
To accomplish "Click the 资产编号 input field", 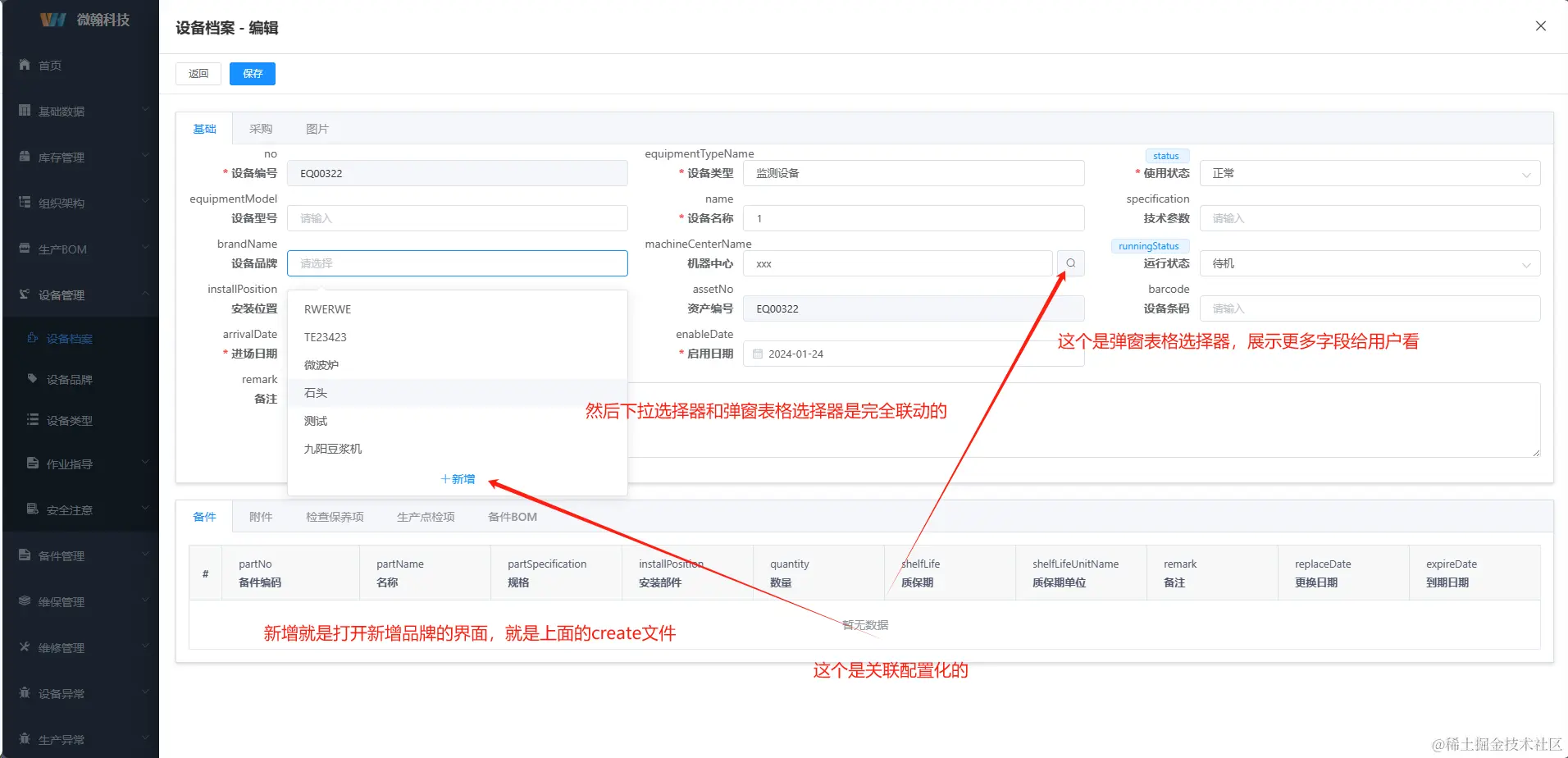I will click(914, 308).
